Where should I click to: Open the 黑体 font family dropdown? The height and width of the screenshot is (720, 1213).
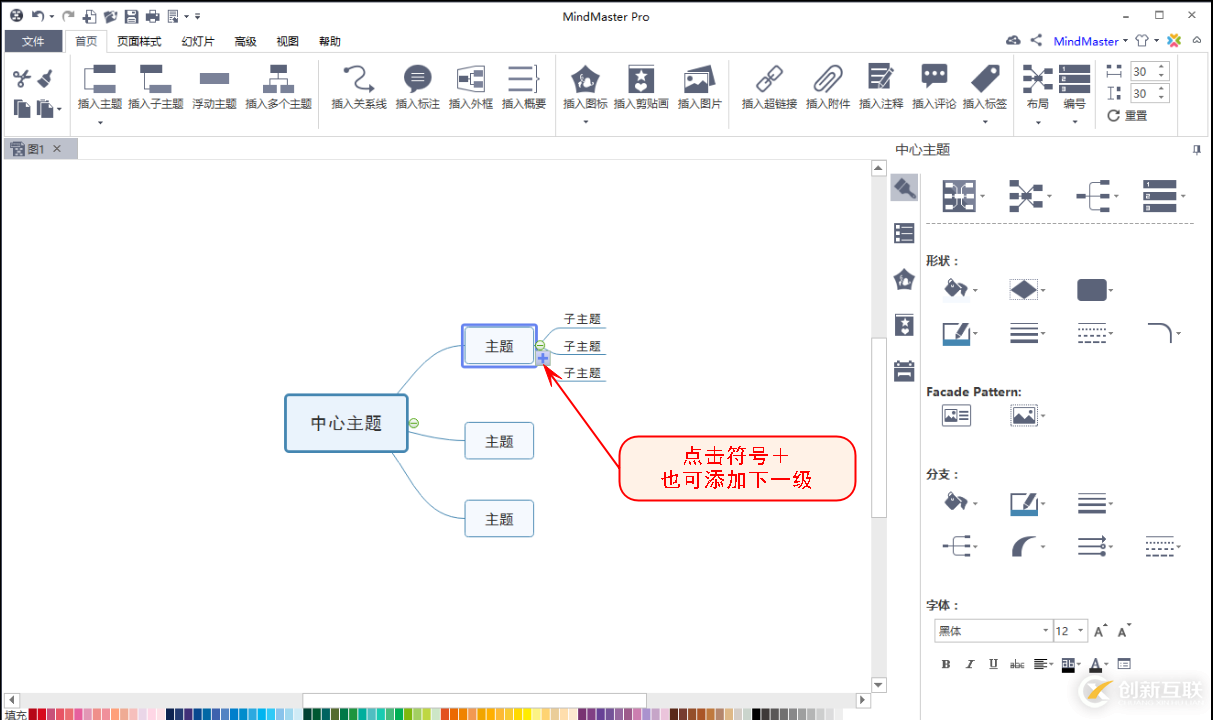pos(1046,631)
